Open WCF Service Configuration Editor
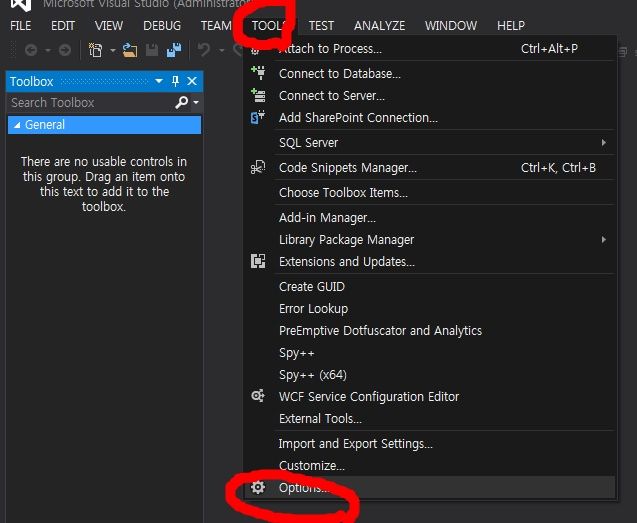 (x=431, y=397)
